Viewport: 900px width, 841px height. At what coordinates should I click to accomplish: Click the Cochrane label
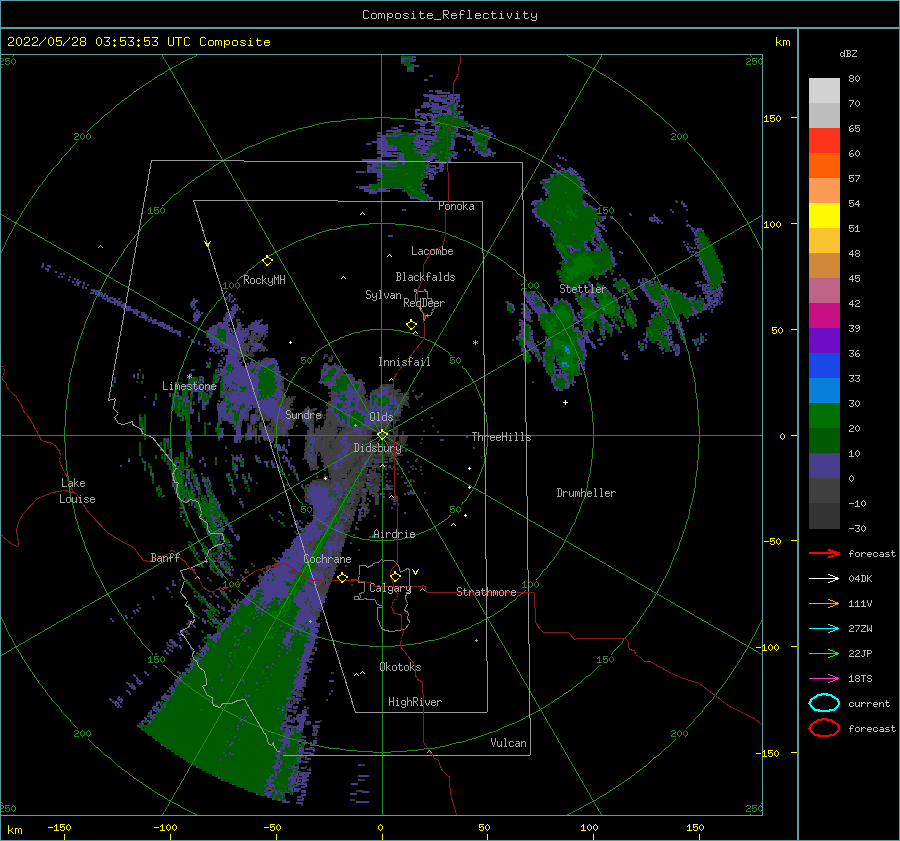pyautogui.click(x=327, y=559)
